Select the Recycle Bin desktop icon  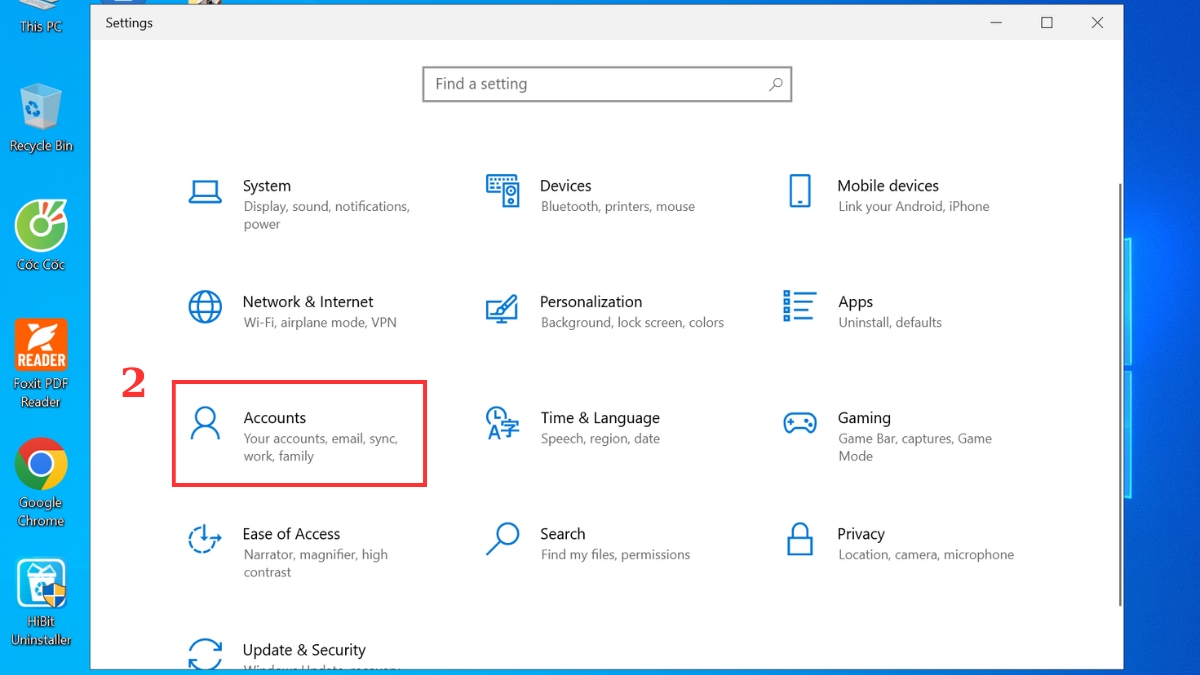pyautogui.click(x=41, y=108)
